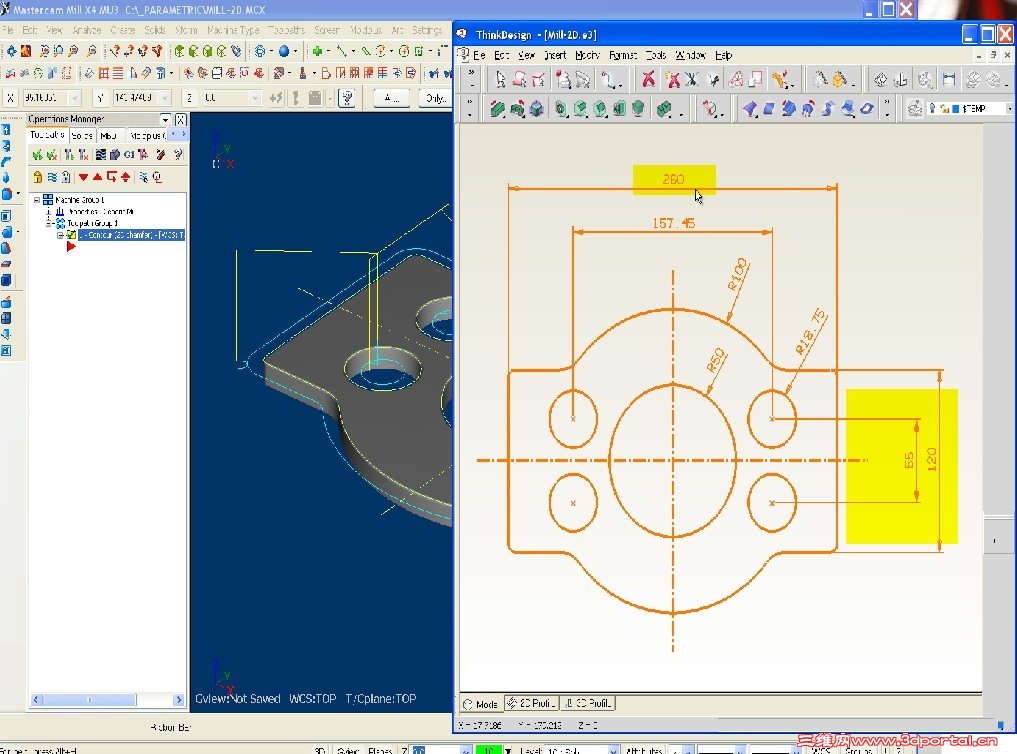Click the G1 post icon in Operations Manager
Screen dimensions: 1017x754
click(128, 154)
